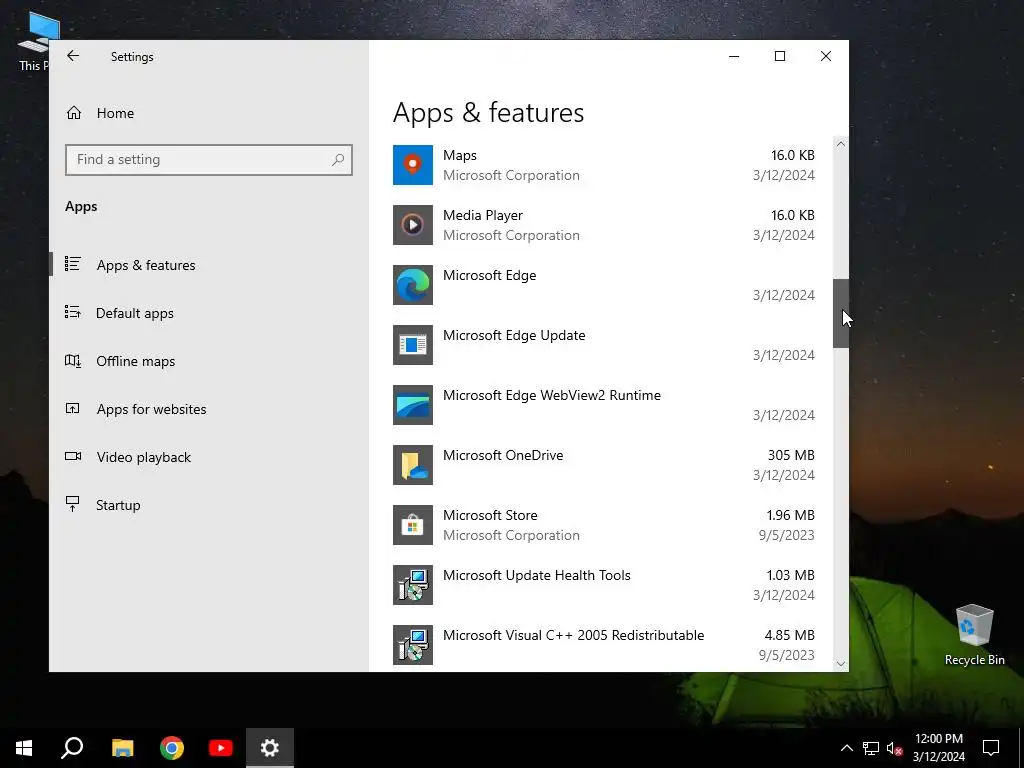The height and width of the screenshot is (768, 1024).
Task: Click the Microsoft OneDrive app icon
Action: 413,466
